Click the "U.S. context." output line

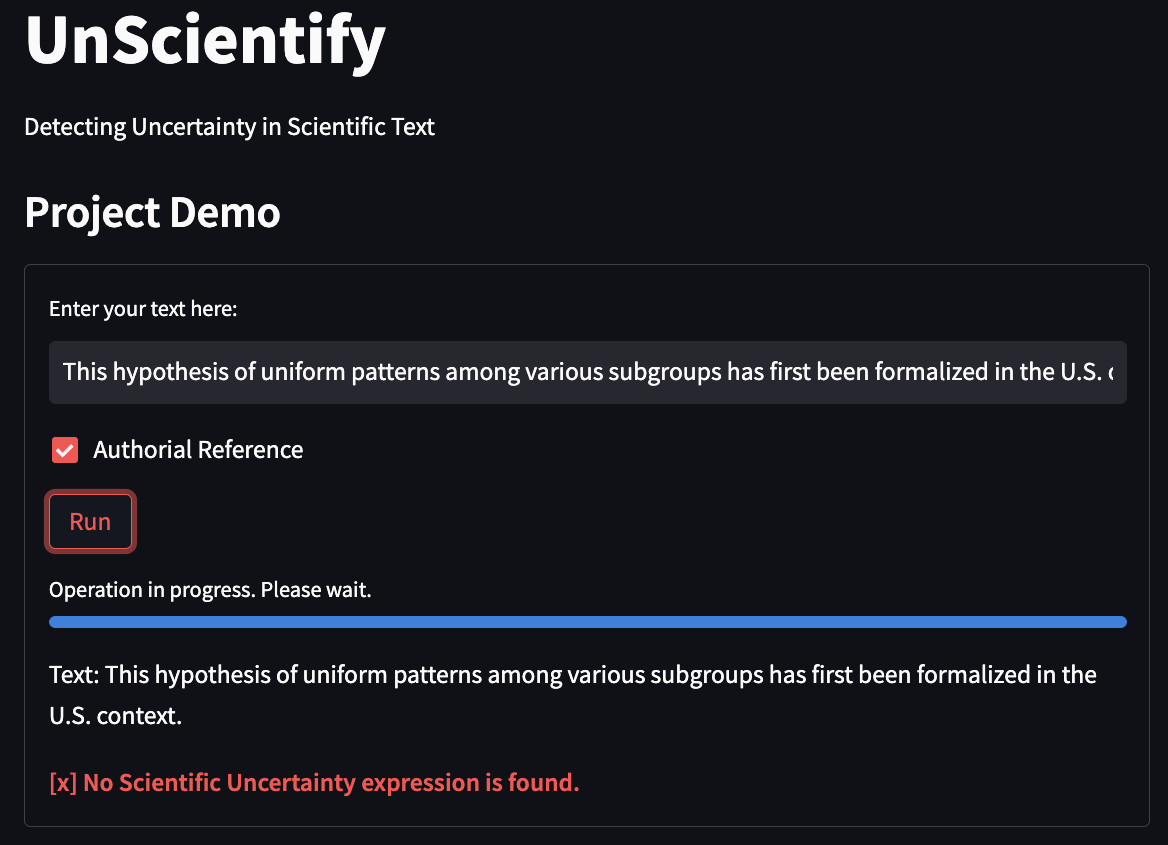pos(115,716)
